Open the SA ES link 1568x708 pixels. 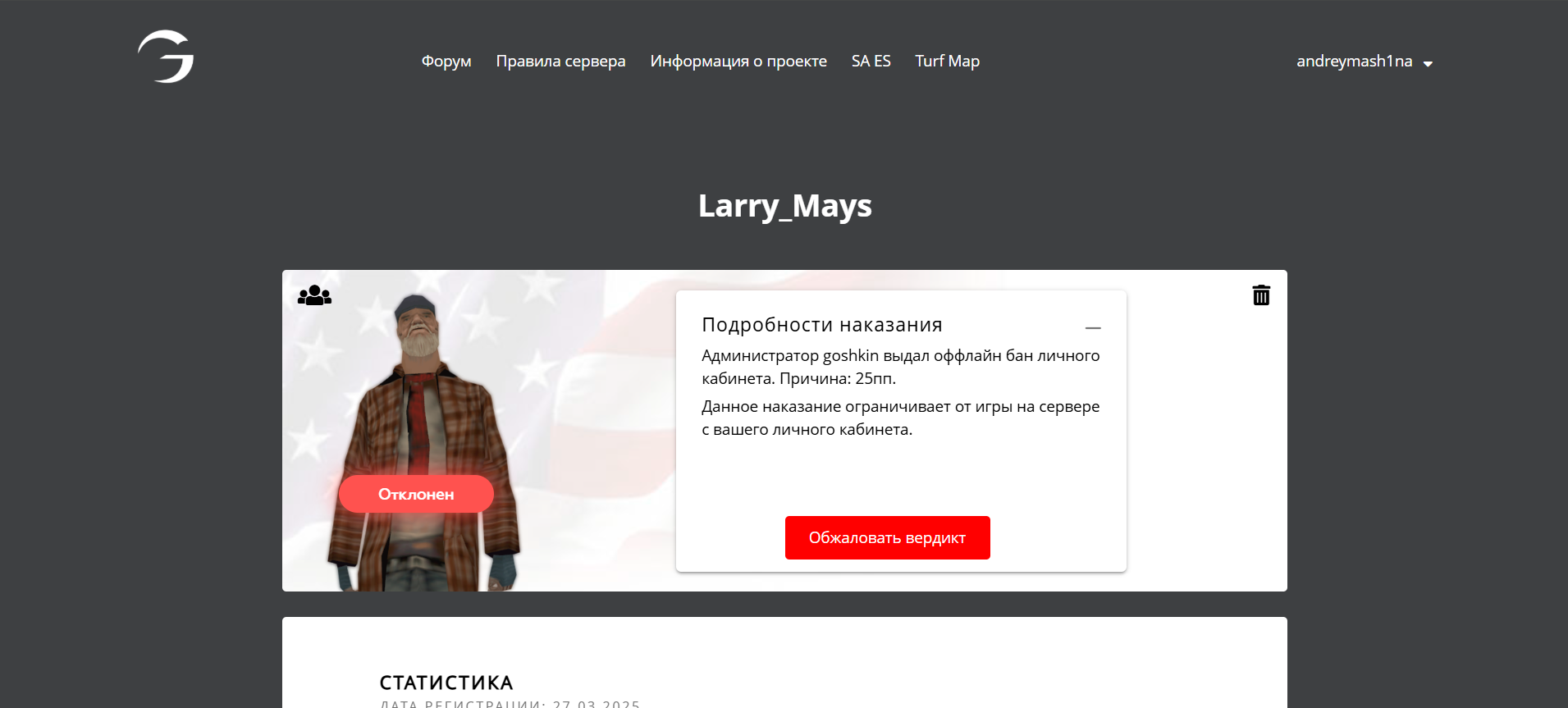[871, 62]
